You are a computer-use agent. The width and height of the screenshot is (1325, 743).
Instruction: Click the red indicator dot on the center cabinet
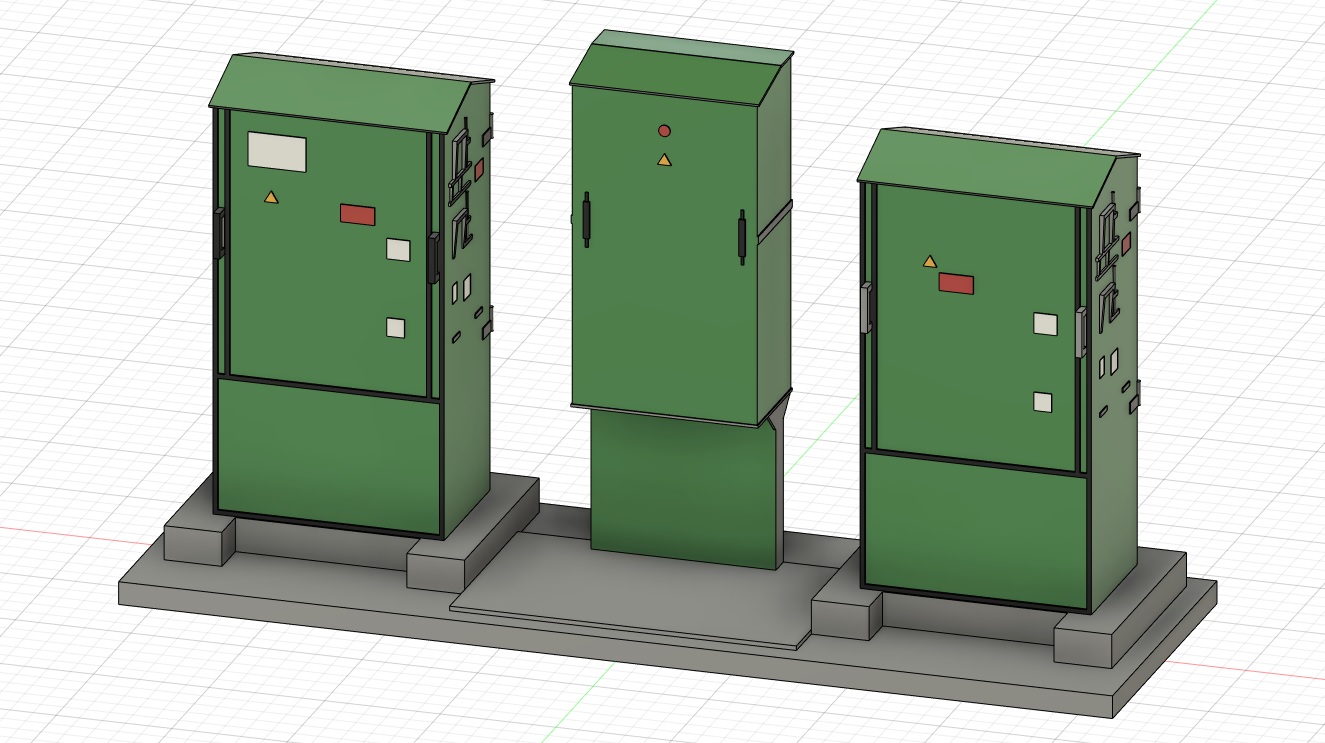[x=665, y=130]
